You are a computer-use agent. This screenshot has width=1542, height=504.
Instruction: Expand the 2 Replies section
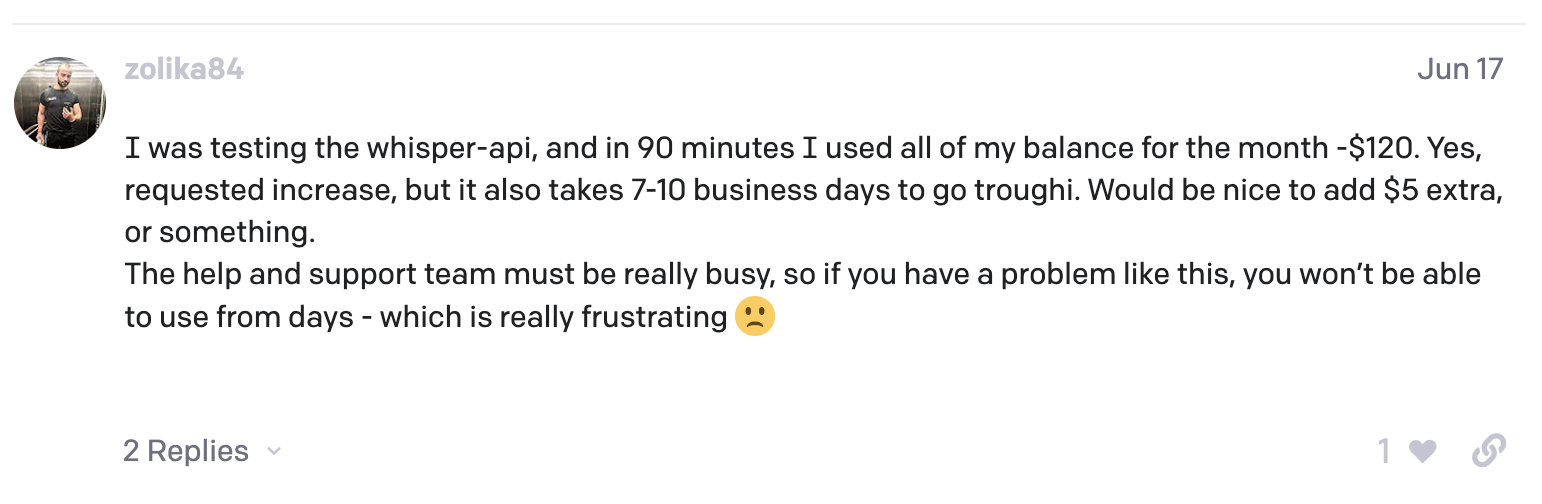tap(186, 452)
